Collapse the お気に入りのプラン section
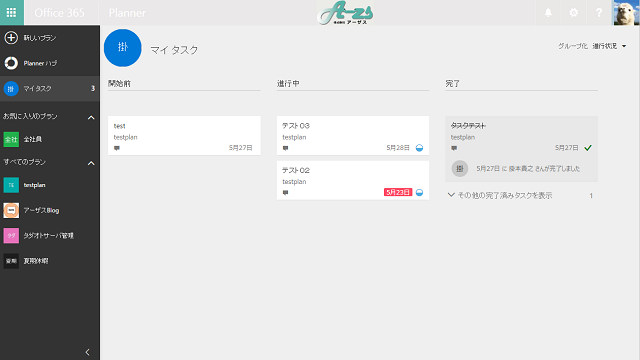The width and height of the screenshot is (640, 360). [x=91, y=118]
